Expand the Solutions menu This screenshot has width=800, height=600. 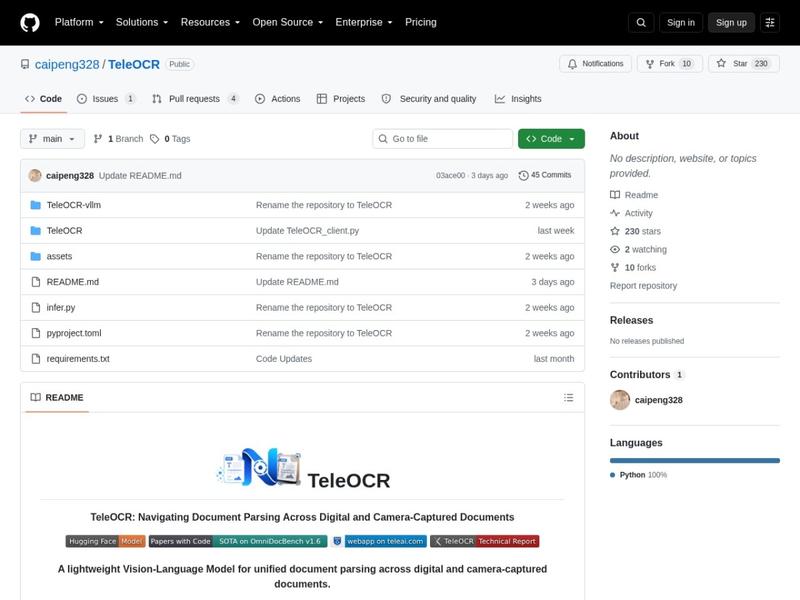142,22
